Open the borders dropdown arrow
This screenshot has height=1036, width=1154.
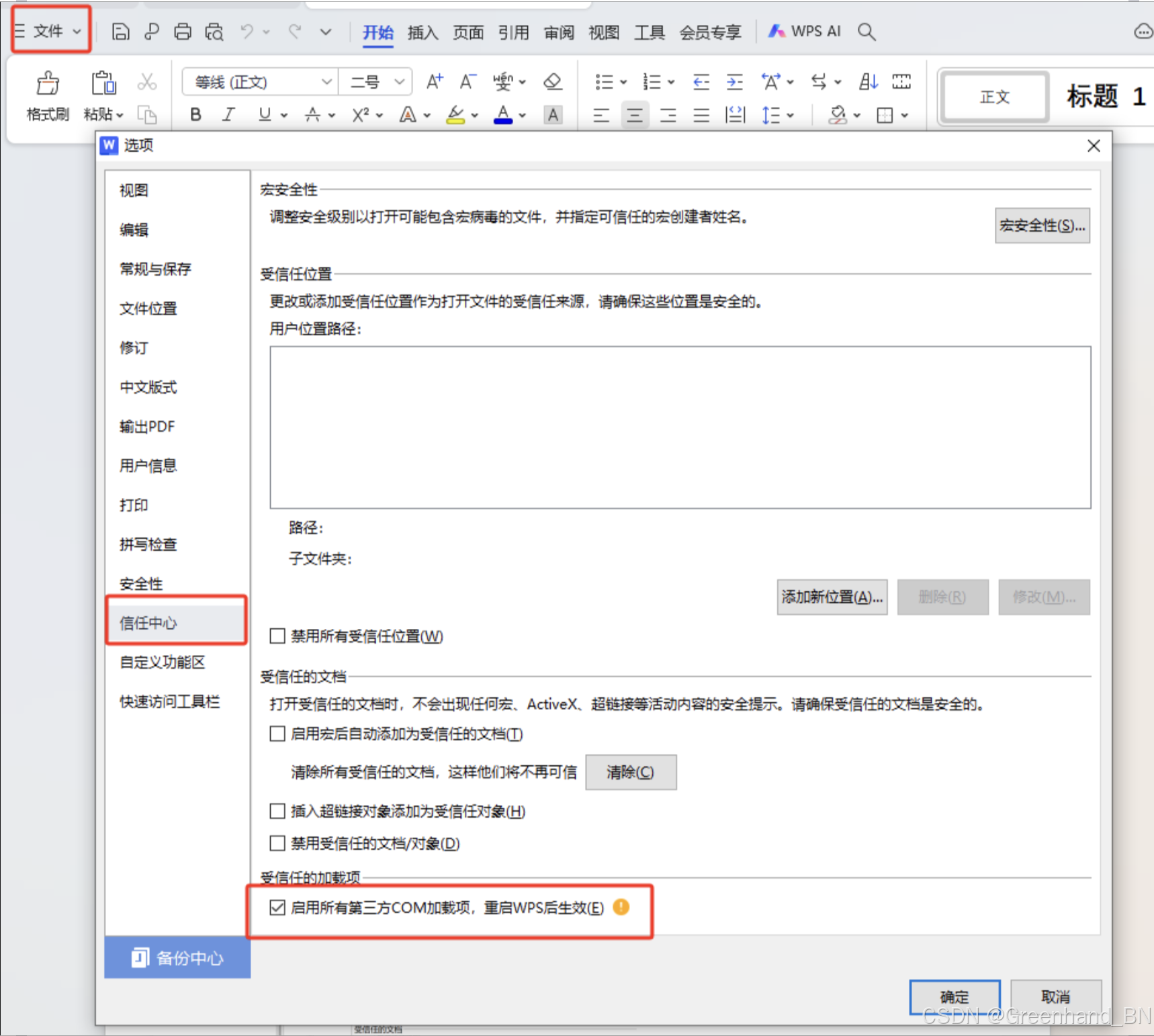(905, 116)
